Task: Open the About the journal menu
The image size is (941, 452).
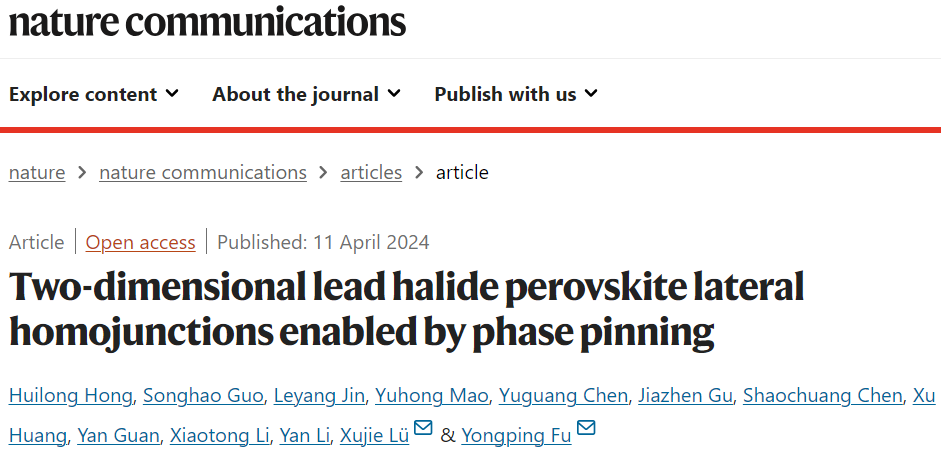Action: pyautogui.click(x=307, y=94)
